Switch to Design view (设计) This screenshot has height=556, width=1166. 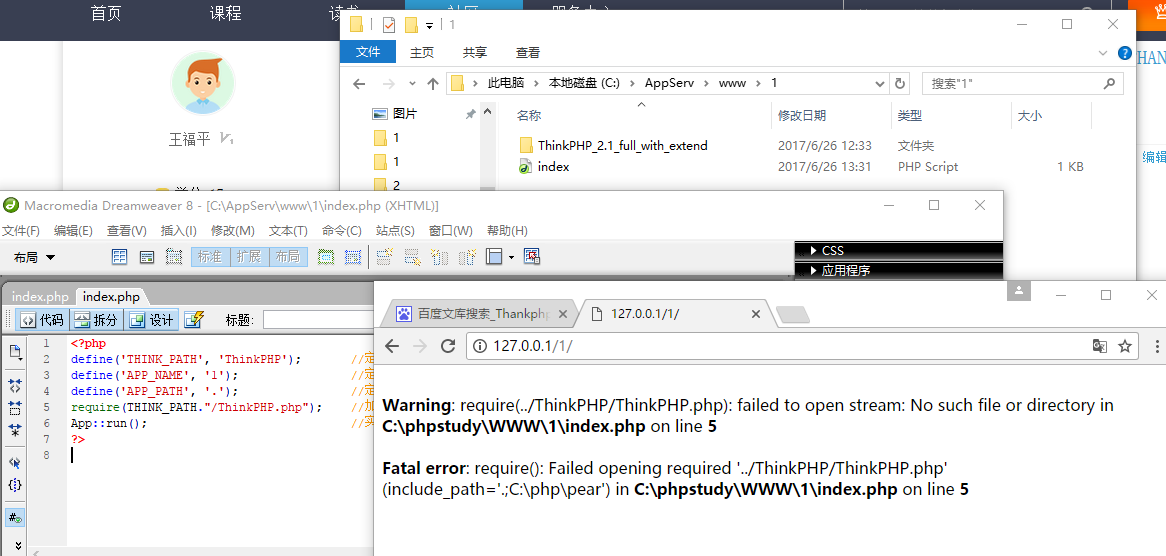click(x=153, y=320)
